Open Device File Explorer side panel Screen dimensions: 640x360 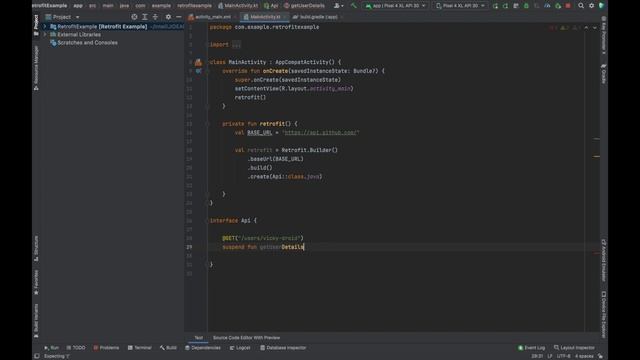(x=604, y=314)
